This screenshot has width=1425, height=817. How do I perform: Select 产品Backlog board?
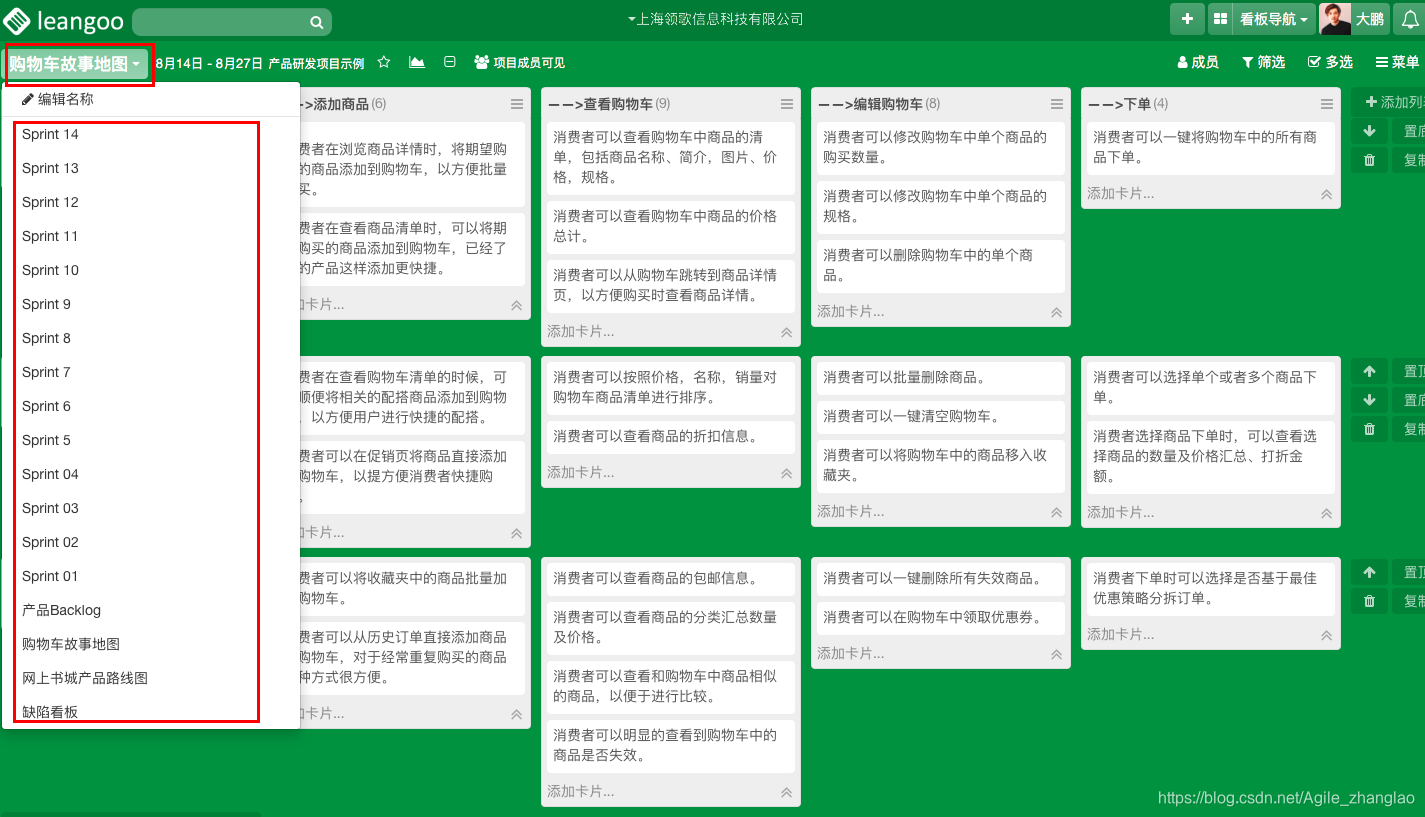click(x=61, y=610)
